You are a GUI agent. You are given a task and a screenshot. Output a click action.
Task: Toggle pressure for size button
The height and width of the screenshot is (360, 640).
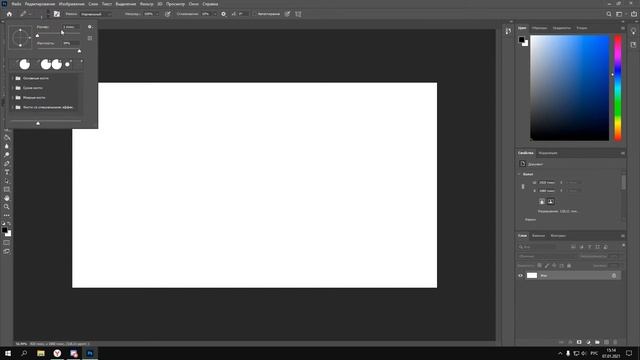[x=287, y=14]
